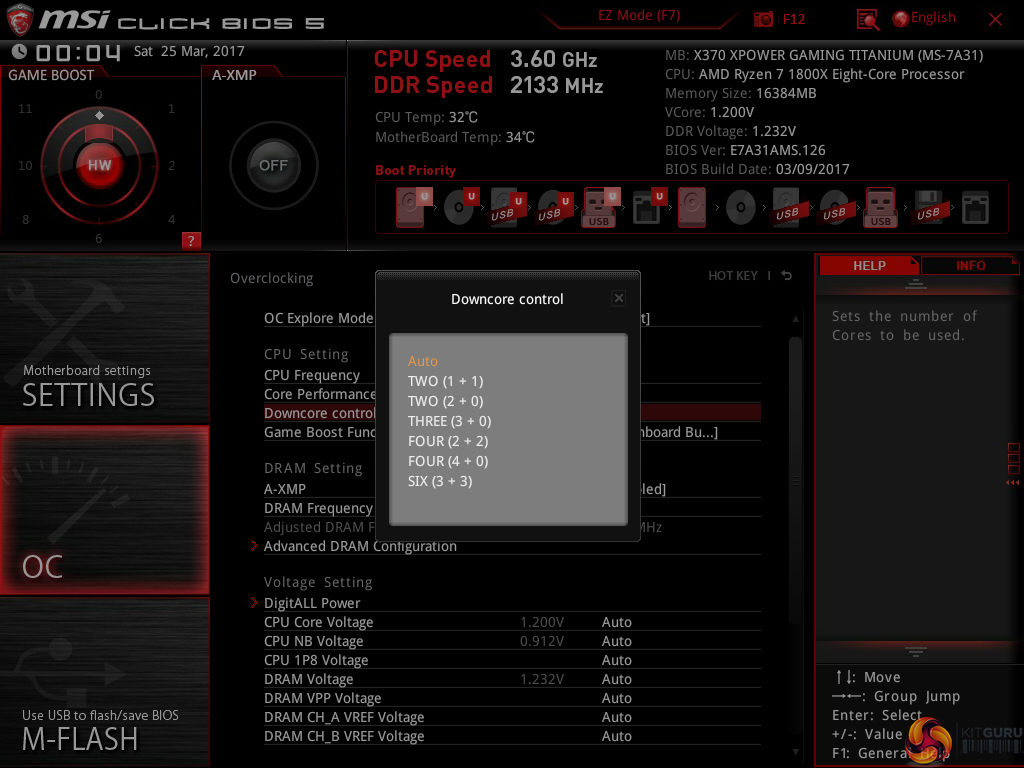The image size is (1024, 768).
Task: Select the legacy CD/DVD boot icon
Action: (x=741, y=208)
